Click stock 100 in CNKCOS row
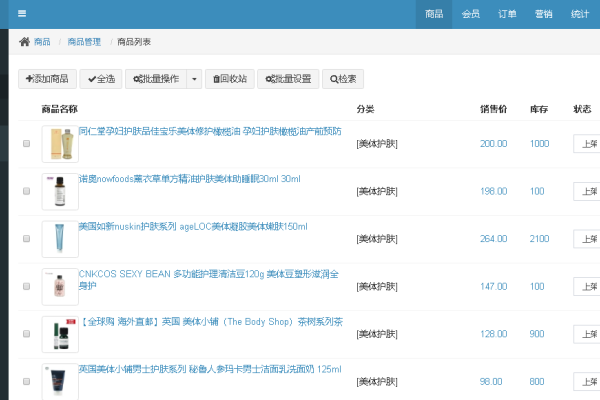Screen dimensions: 600x400 [x=537, y=286]
